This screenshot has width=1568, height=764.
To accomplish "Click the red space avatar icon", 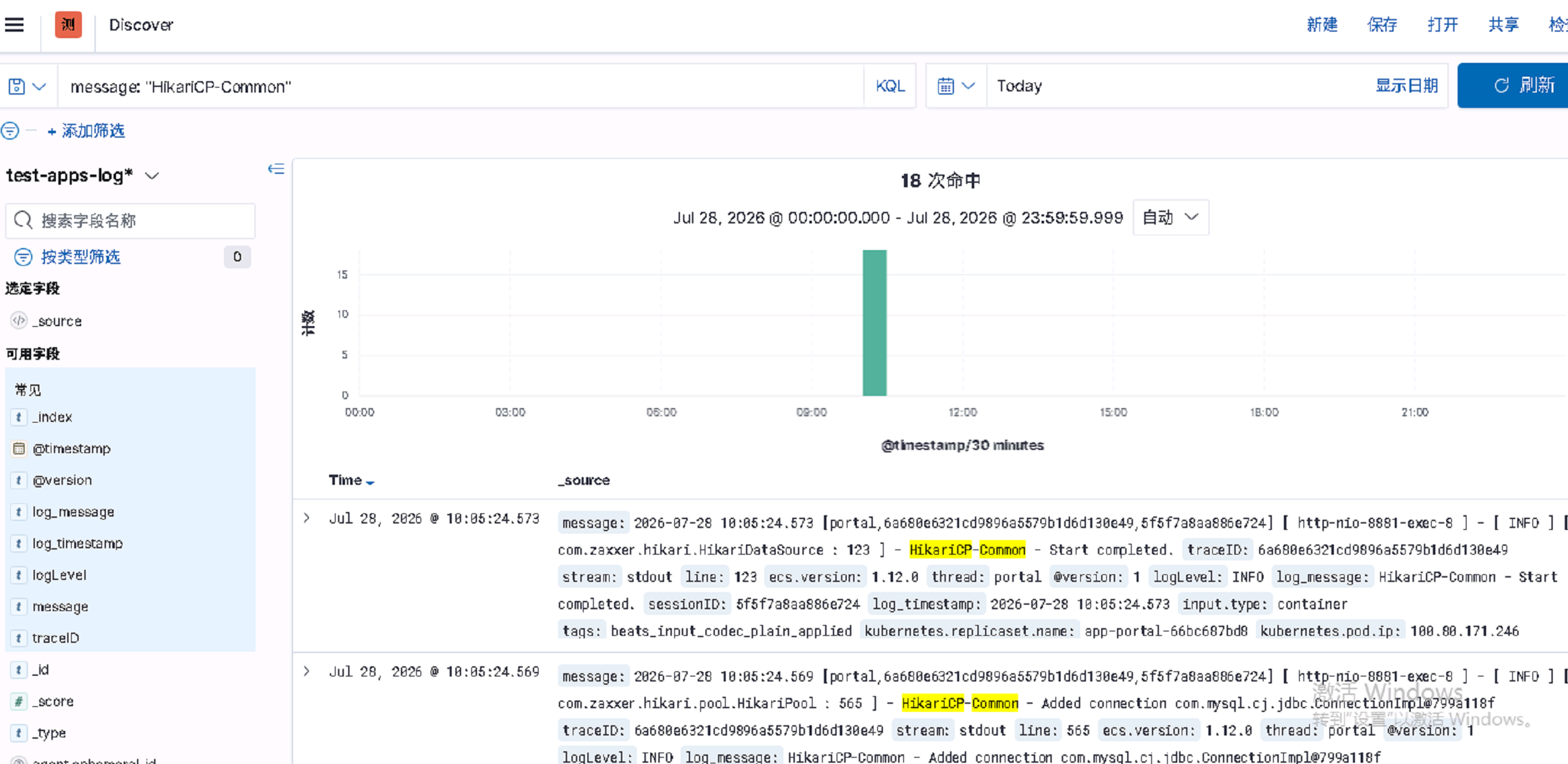I will coord(68,25).
